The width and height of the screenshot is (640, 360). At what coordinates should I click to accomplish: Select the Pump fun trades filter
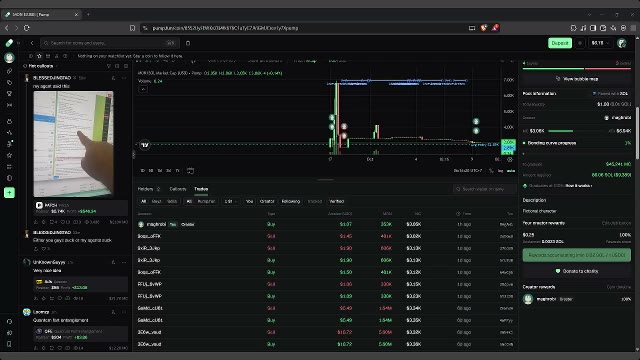(206, 201)
